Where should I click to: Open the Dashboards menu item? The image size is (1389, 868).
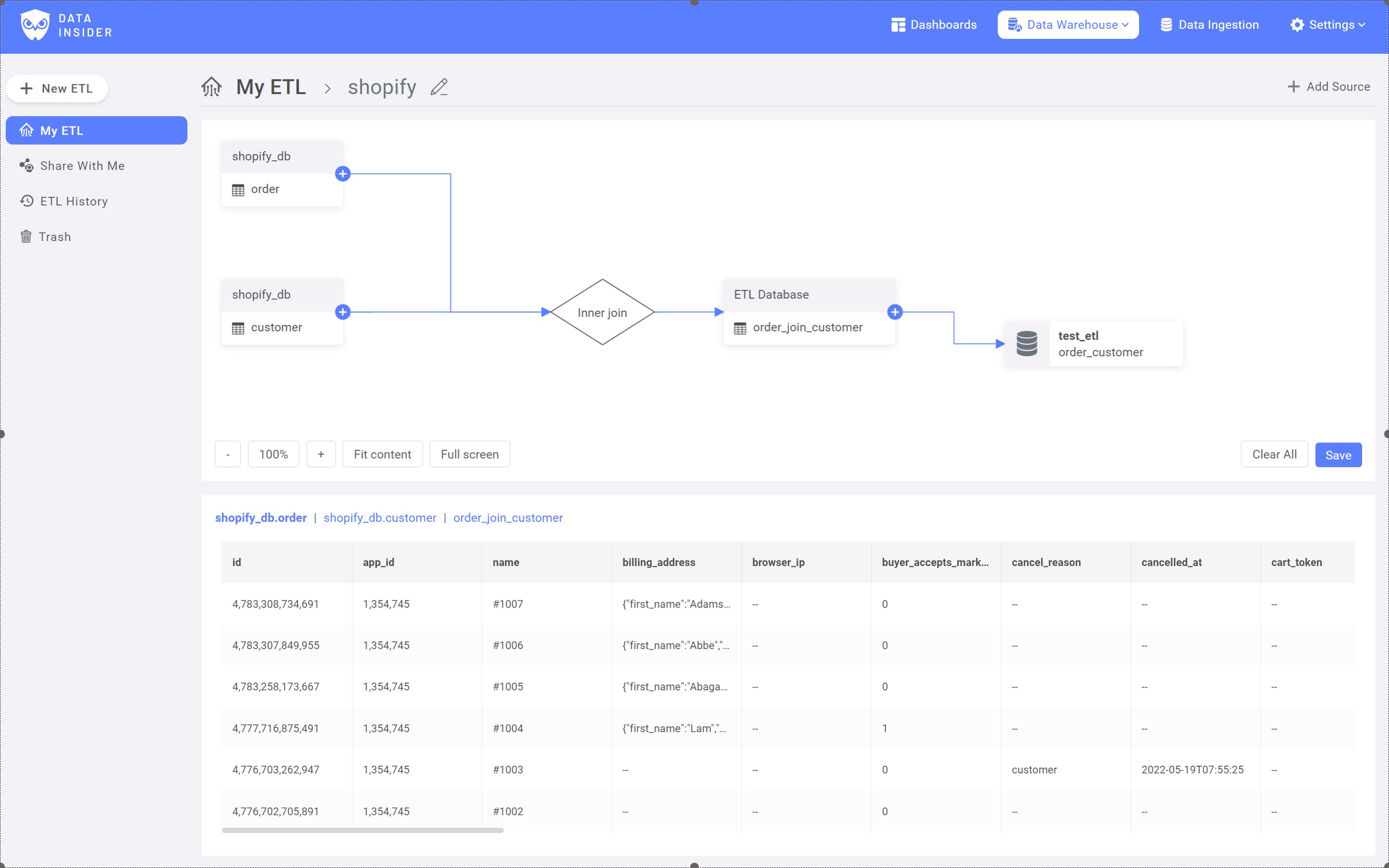934,25
